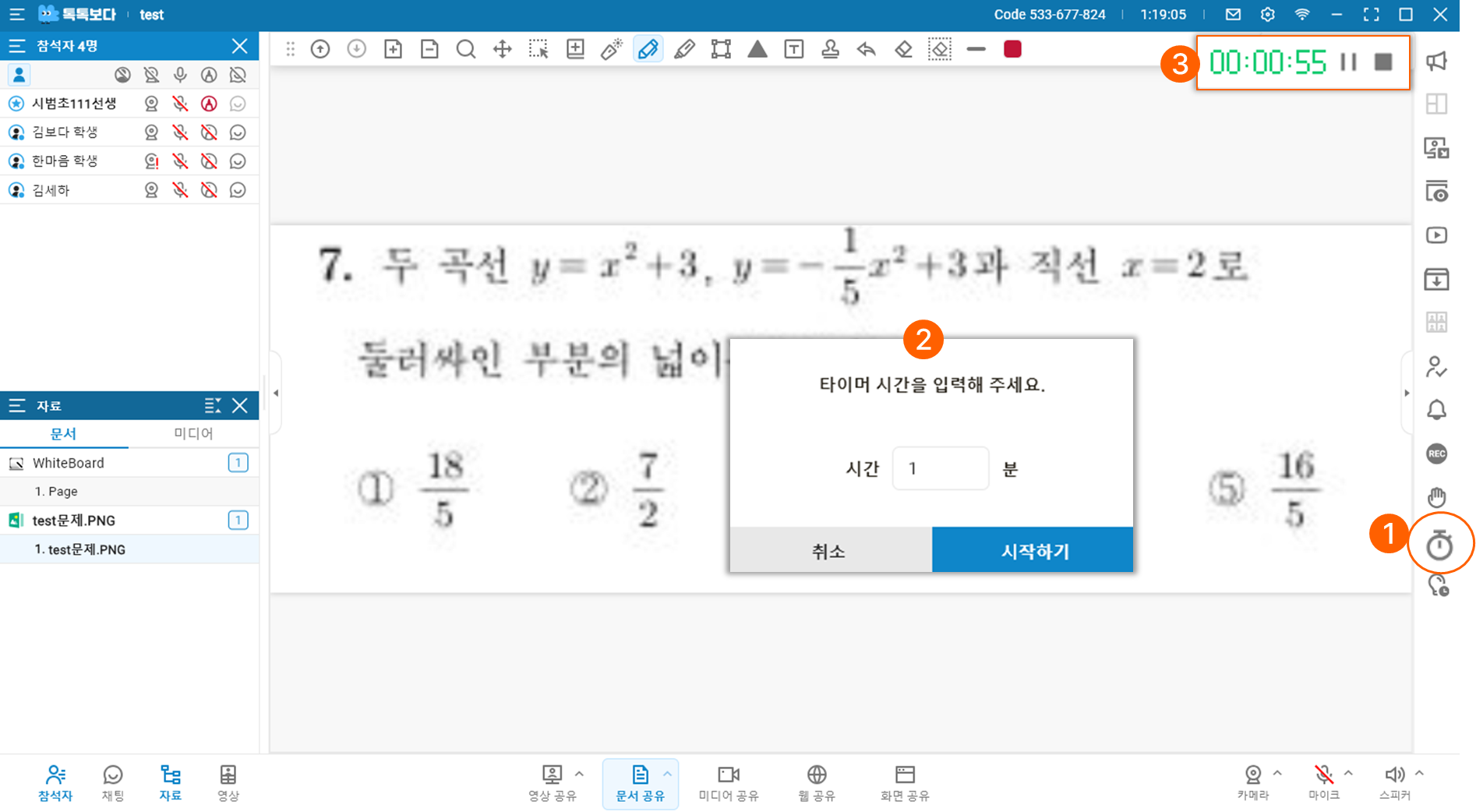Toggle camera for 한마음 학생
This screenshot has height=812, width=1476.
pos(152,161)
